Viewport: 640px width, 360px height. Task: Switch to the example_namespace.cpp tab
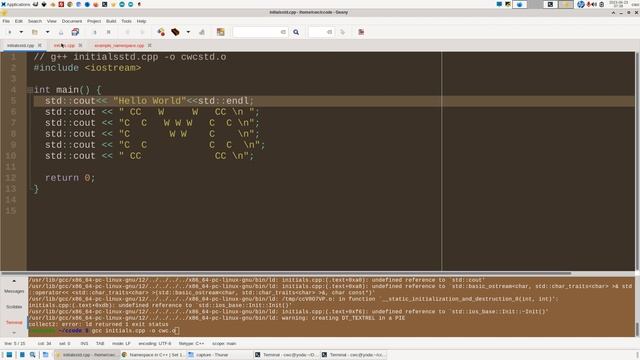point(119,45)
